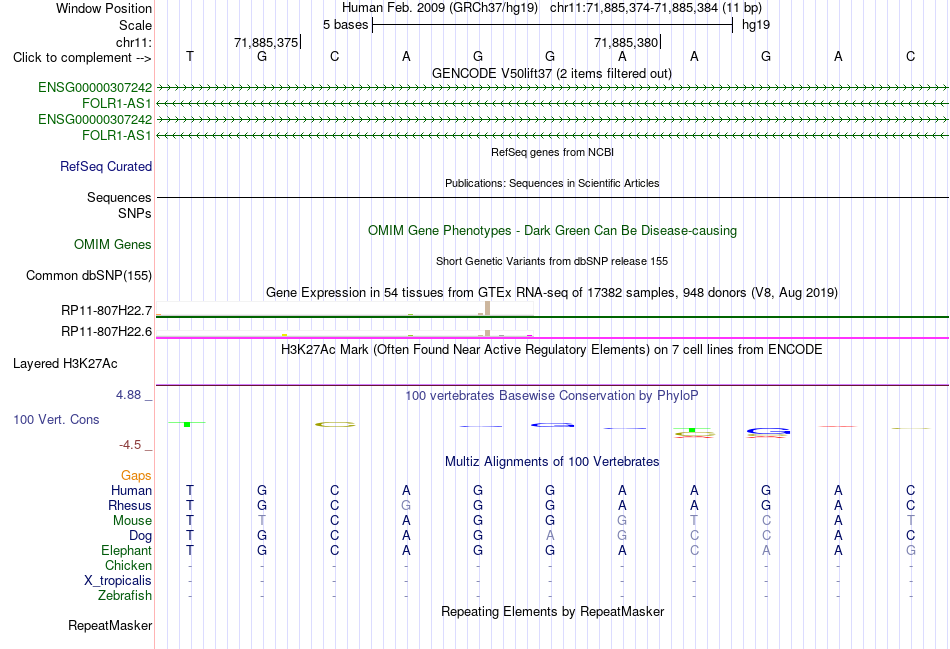Click the 'Dog' alignment row label
Screen dimensions: 950x649
coord(140,536)
